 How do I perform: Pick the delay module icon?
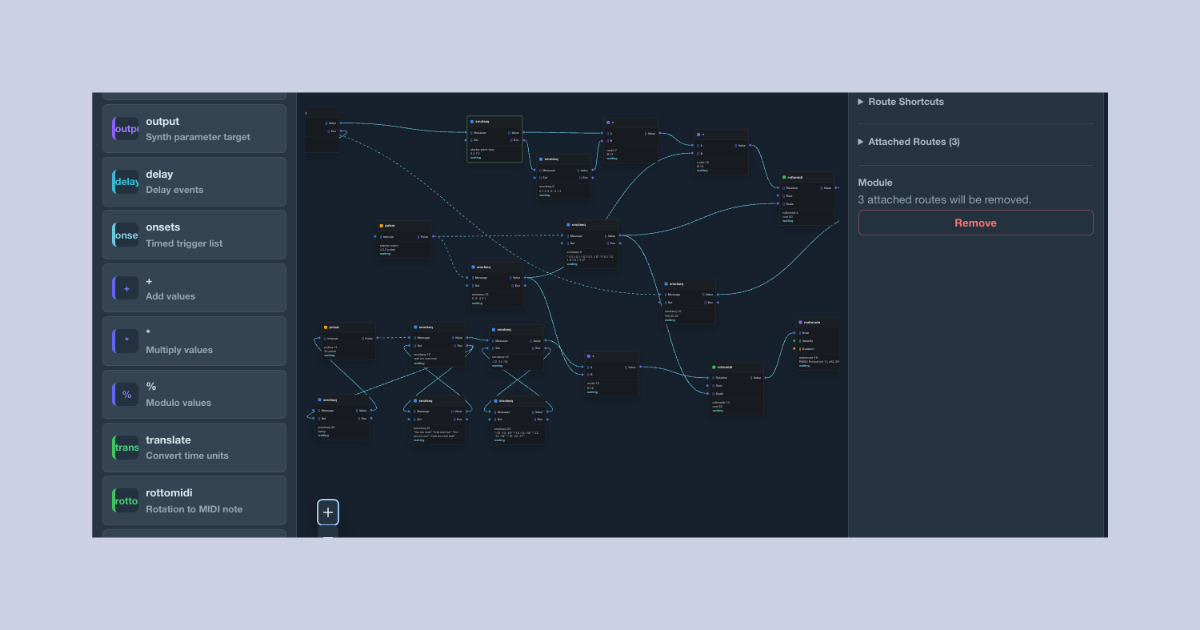126,181
